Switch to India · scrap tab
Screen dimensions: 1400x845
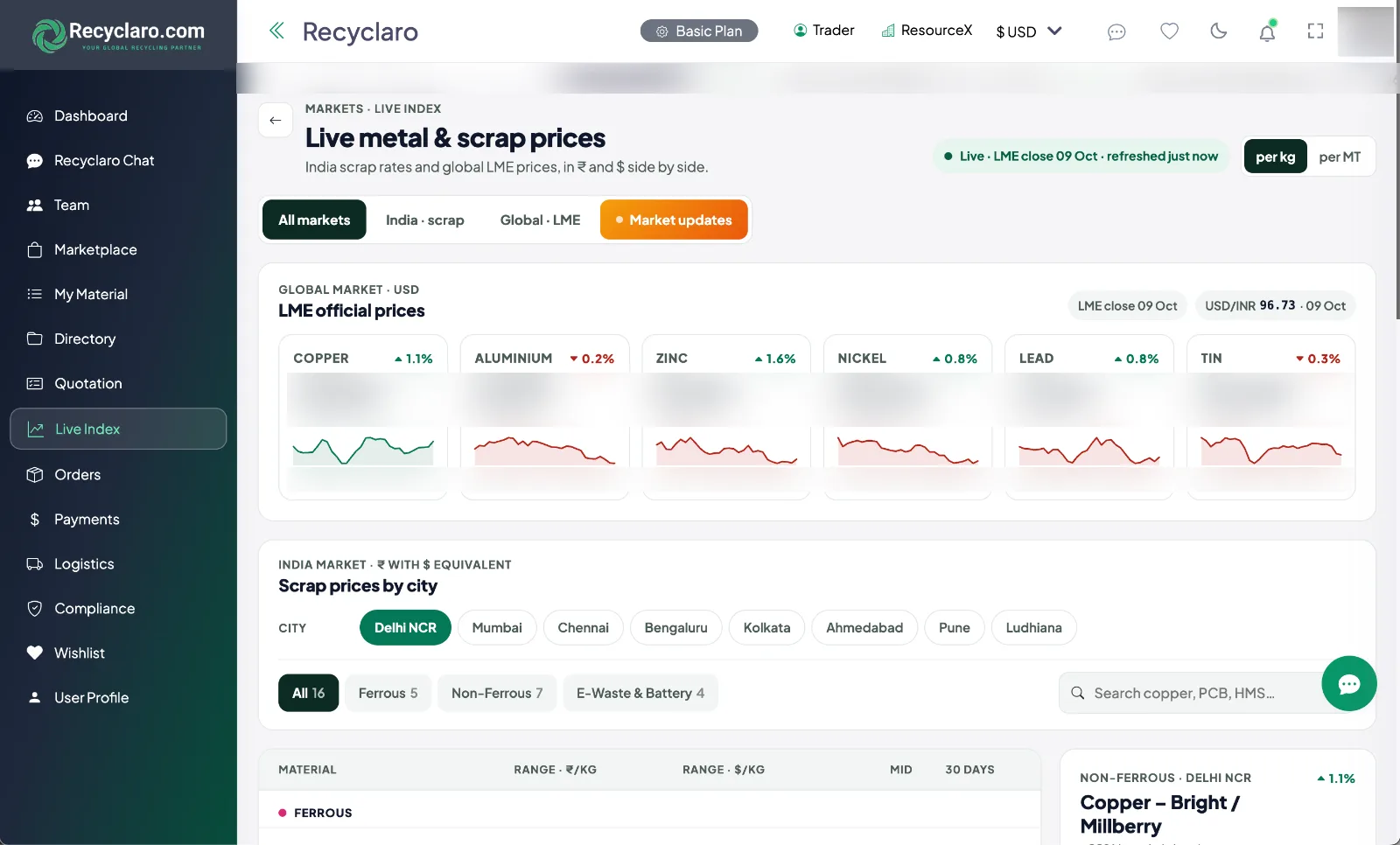tap(424, 220)
